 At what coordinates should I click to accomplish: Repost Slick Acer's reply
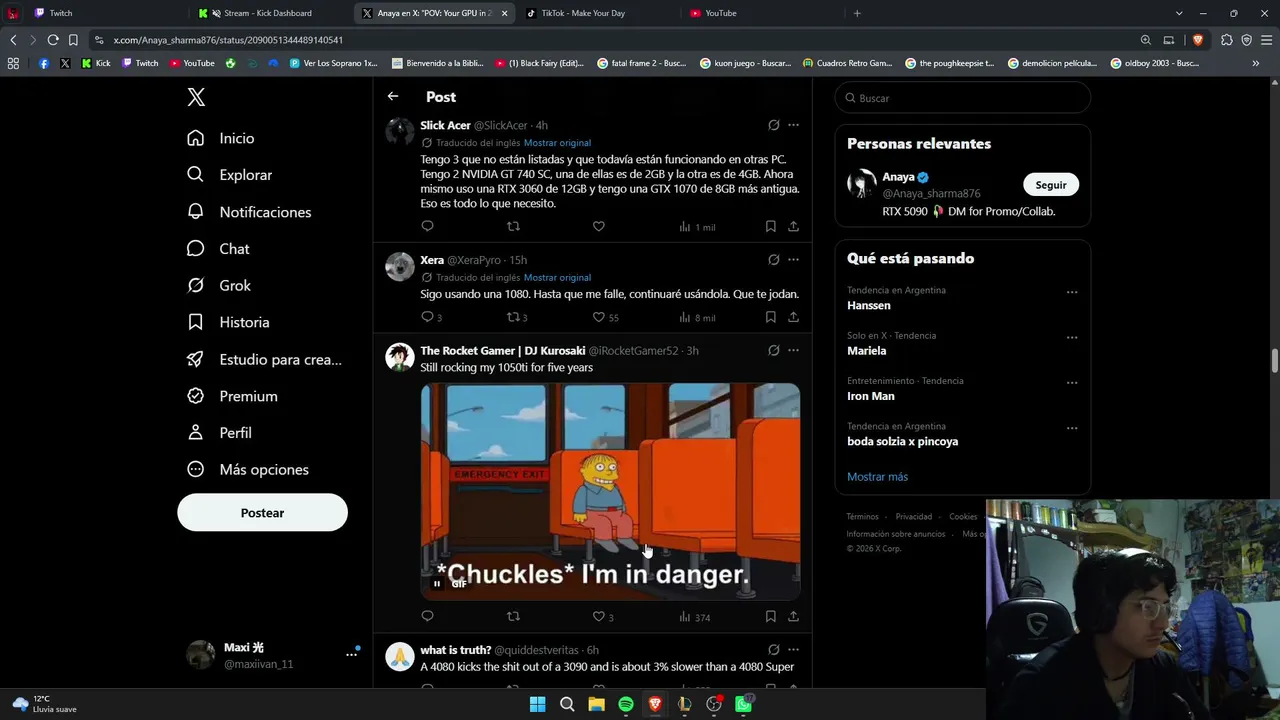(x=513, y=227)
